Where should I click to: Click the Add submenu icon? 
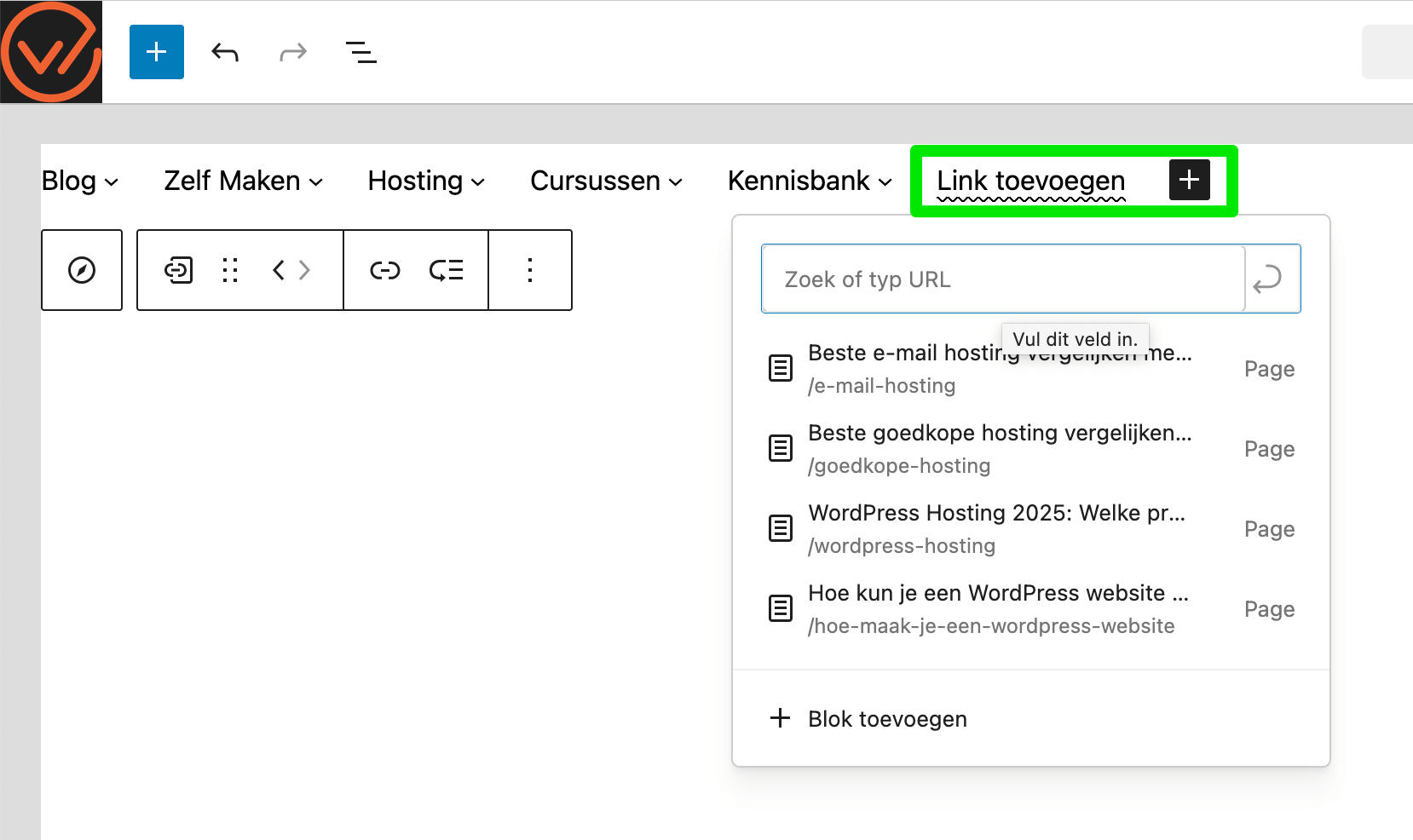point(447,270)
